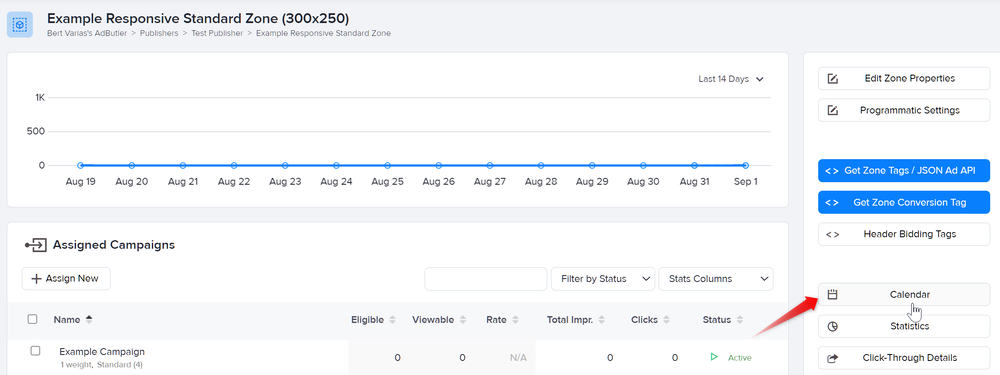The height and width of the screenshot is (375, 1000).
Task: Focus the campaign search field
Action: click(x=486, y=279)
